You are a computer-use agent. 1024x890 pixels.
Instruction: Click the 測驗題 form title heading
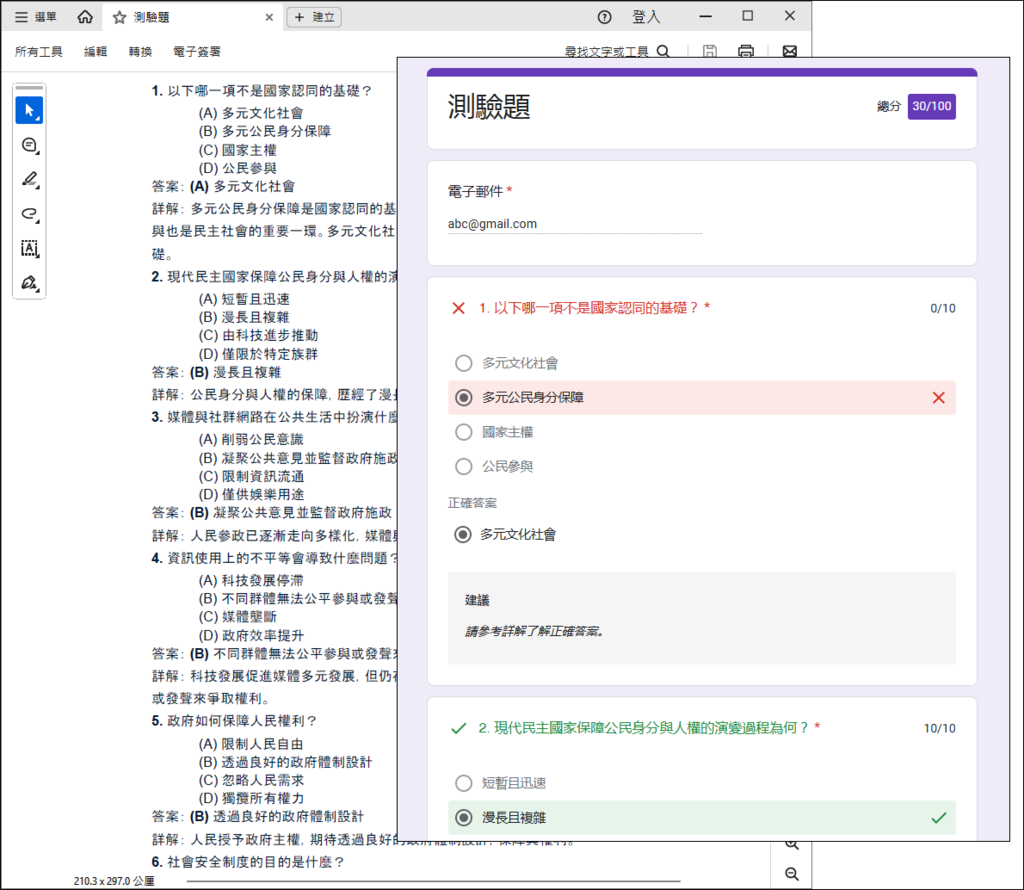(x=488, y=106)
